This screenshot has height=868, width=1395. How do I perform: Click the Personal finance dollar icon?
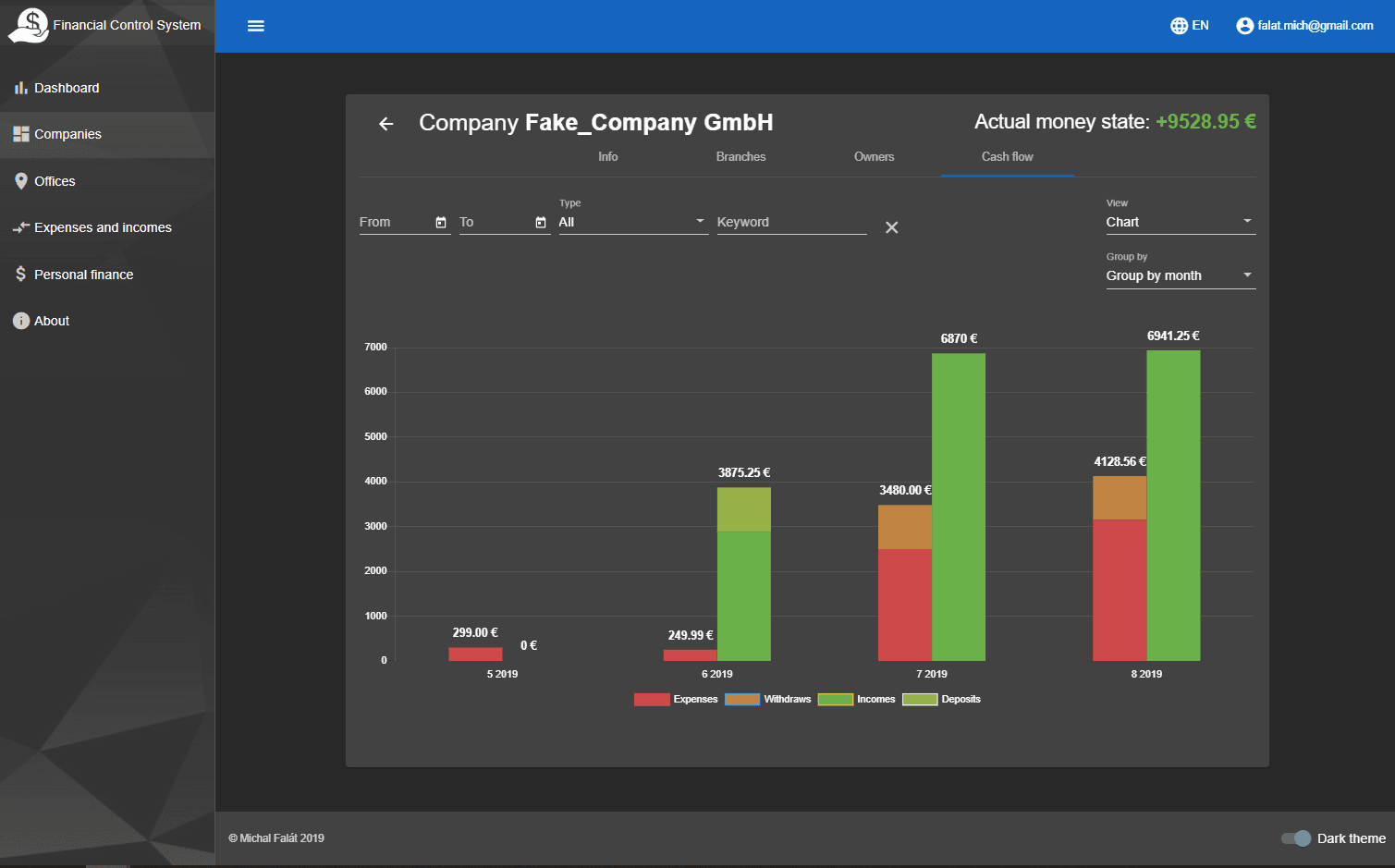[20, 275]
